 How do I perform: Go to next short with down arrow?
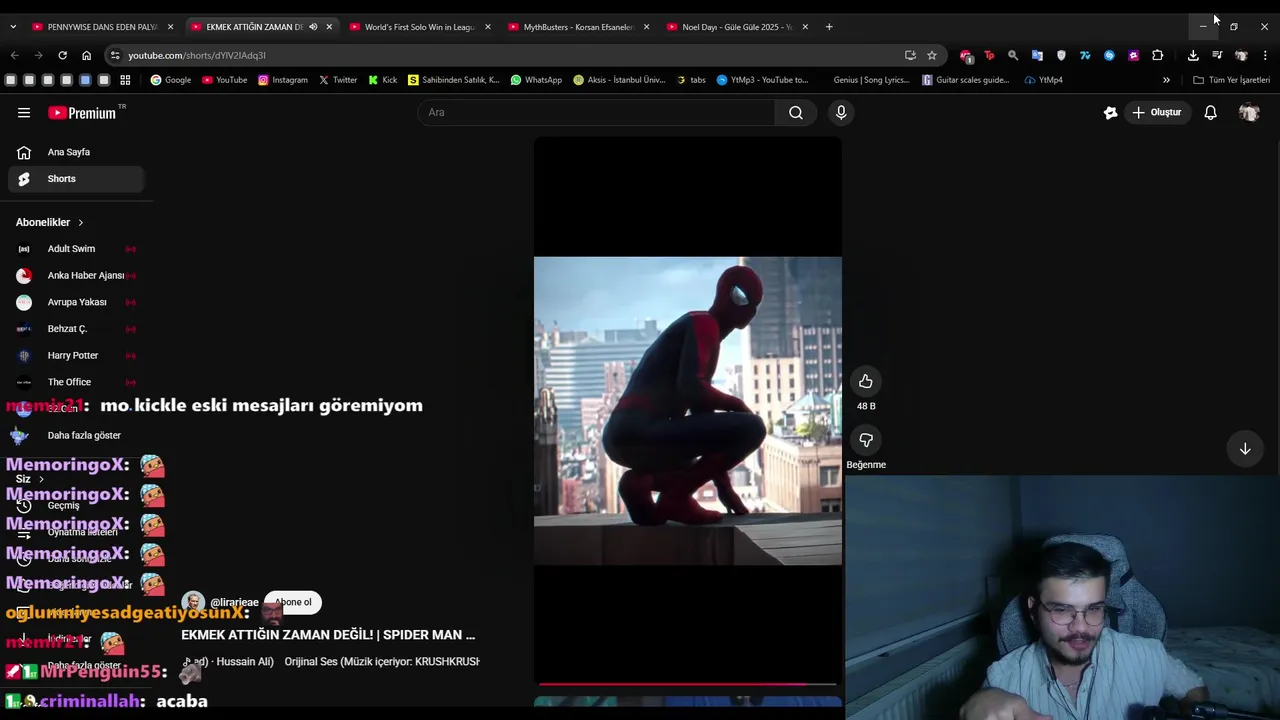point(1245,449)
